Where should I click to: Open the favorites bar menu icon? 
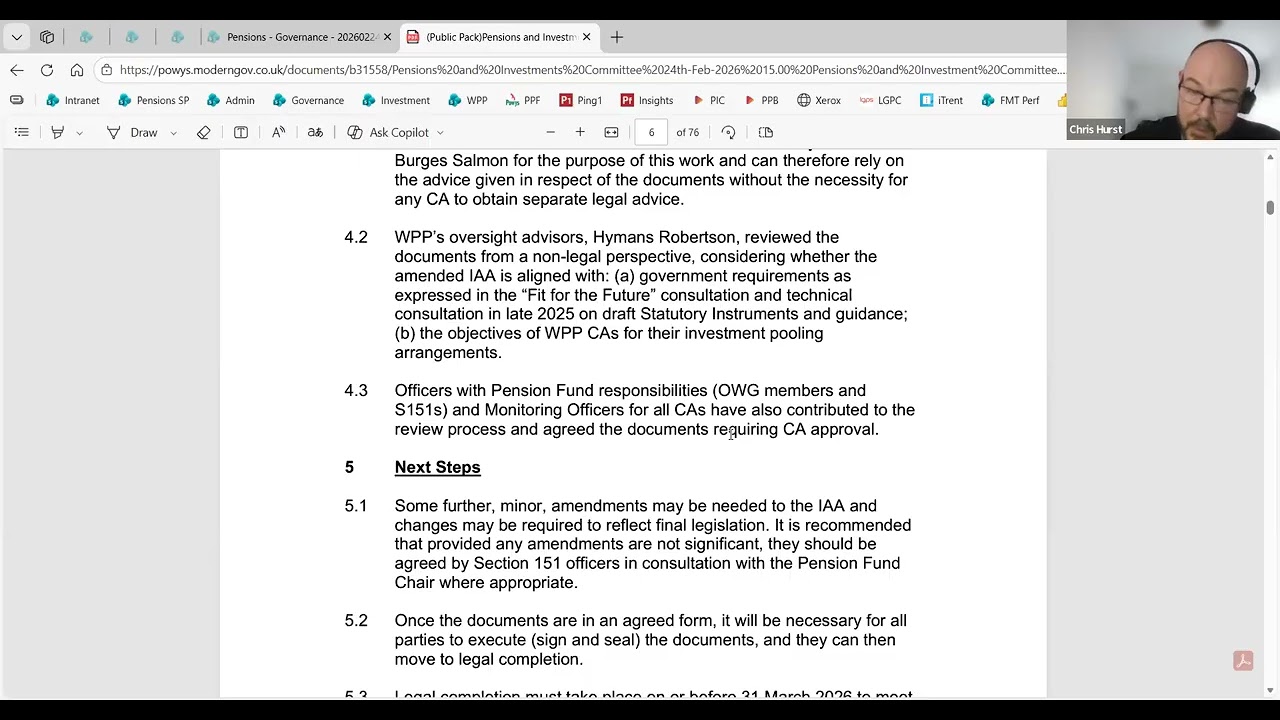(17, 100)
